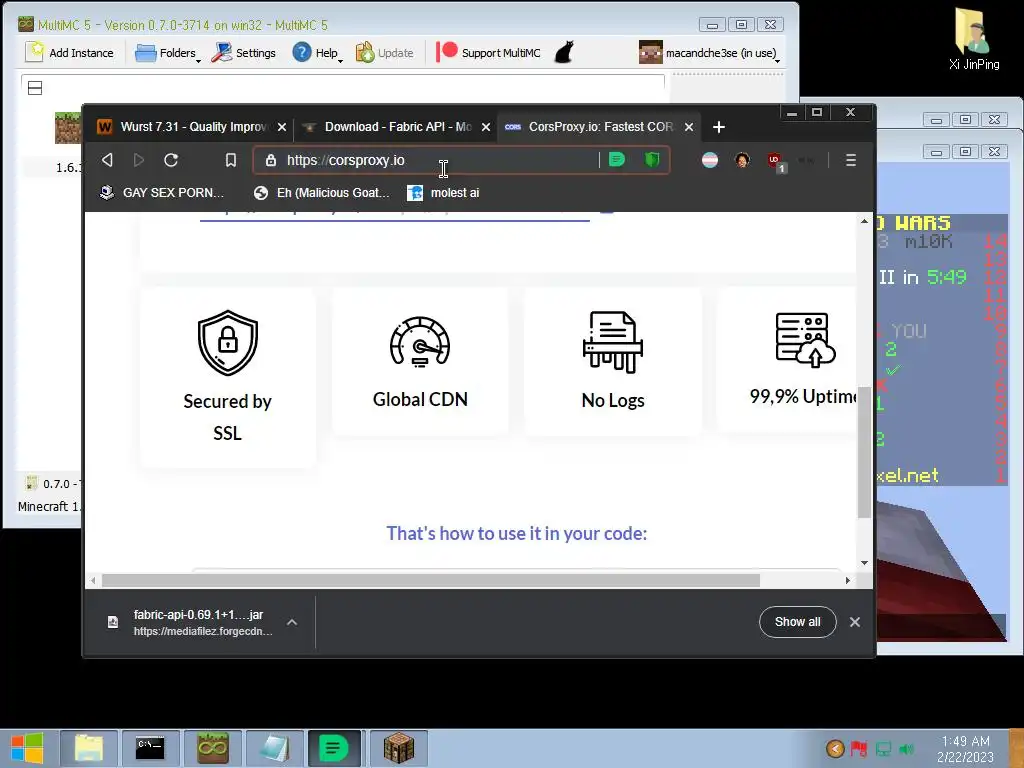
Task: Select the Minecraft grass block instance icon
Action: coord(68,127)
